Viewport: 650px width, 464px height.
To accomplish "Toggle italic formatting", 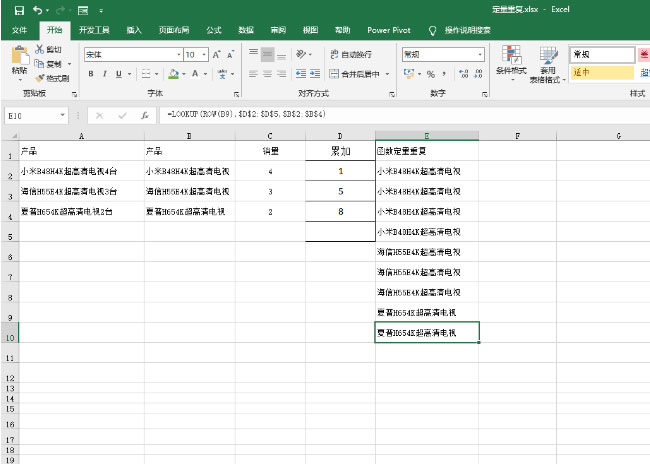I will tap(104, 74).
